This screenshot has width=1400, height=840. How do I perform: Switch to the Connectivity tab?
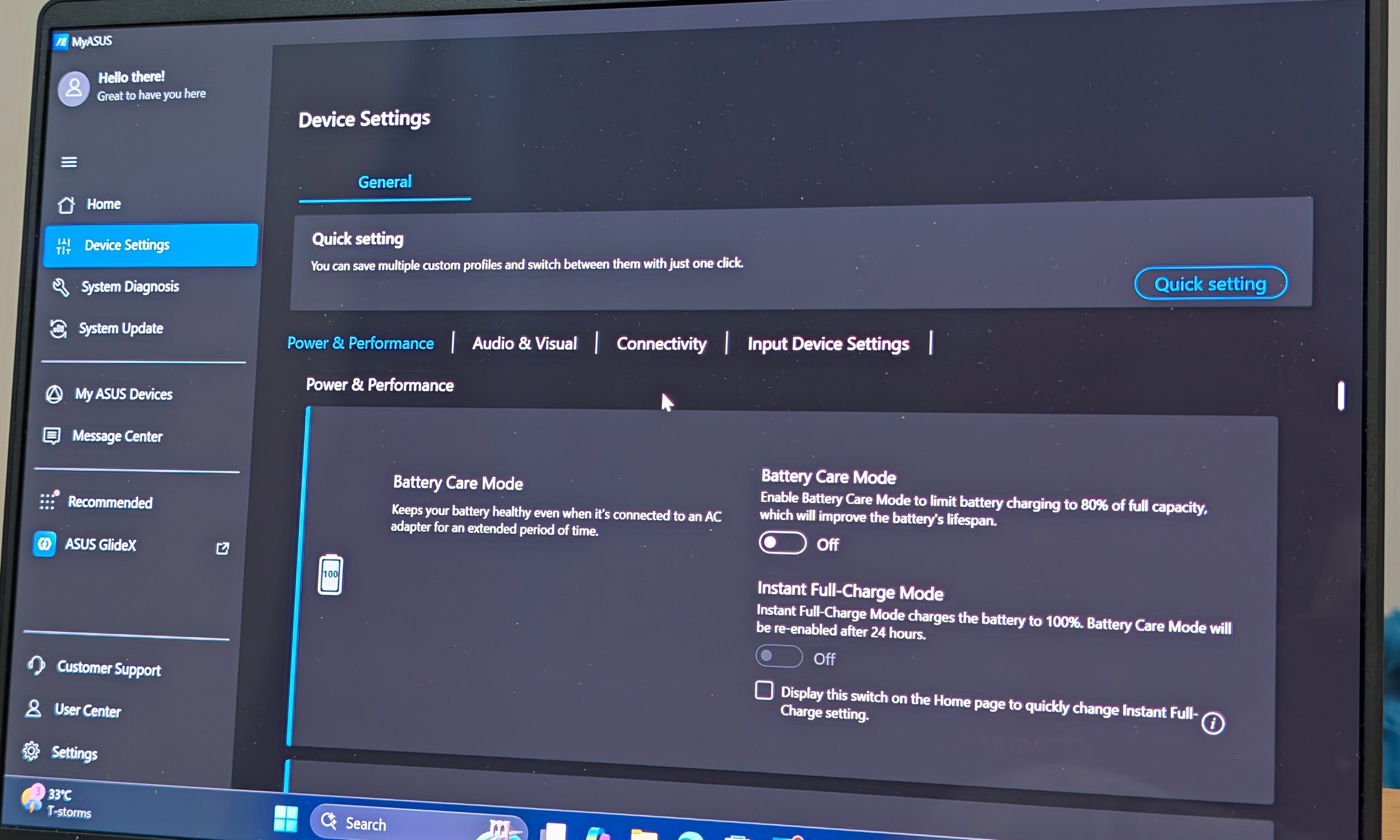point(661,344)
